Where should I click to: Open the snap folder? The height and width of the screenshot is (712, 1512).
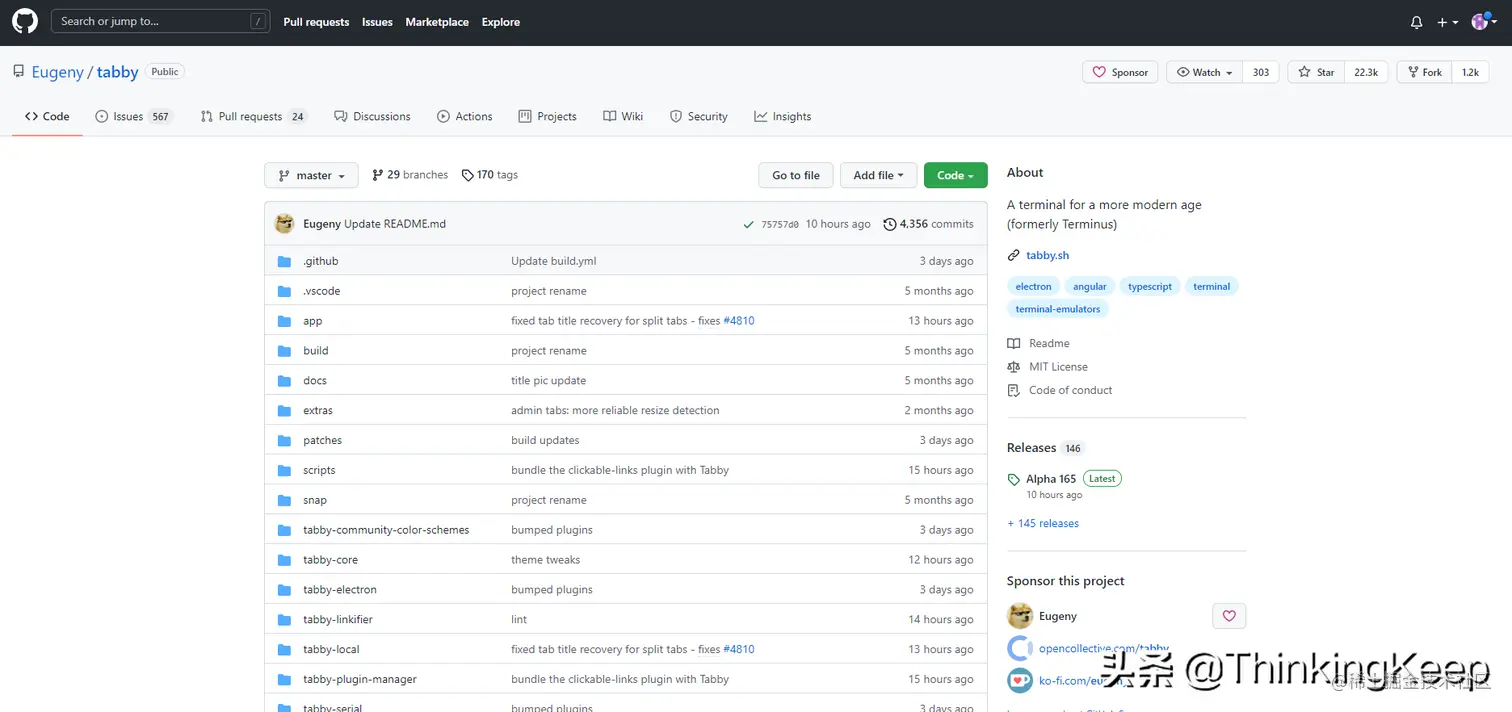[x=315, y=500]
